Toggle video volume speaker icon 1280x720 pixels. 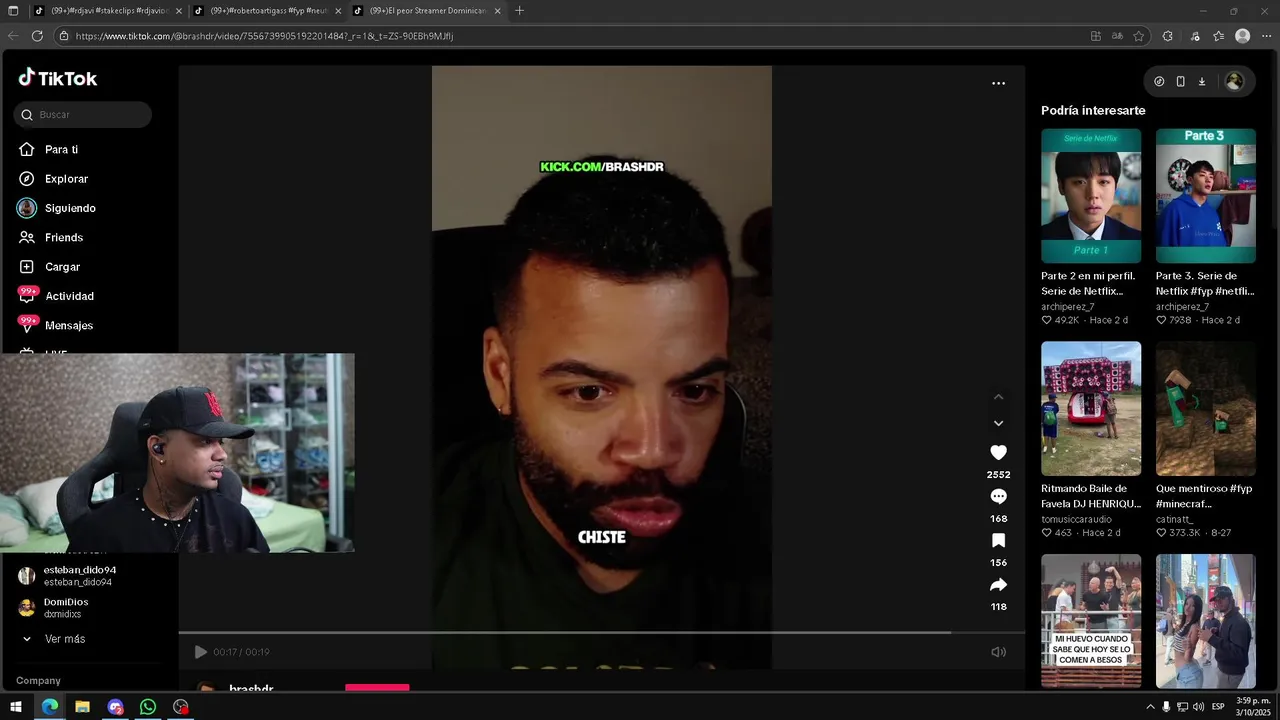(x=998, y=652)
